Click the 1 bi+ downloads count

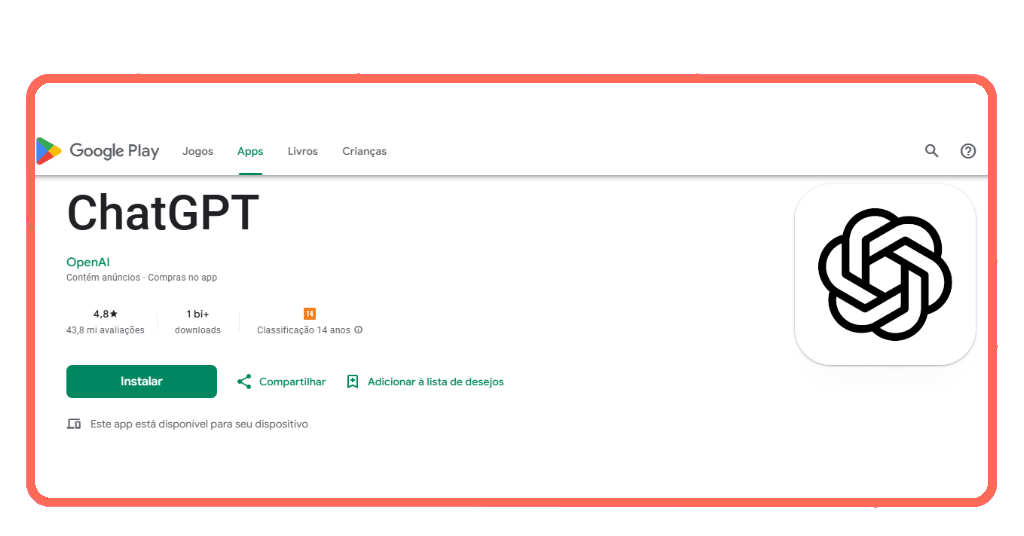198,314
